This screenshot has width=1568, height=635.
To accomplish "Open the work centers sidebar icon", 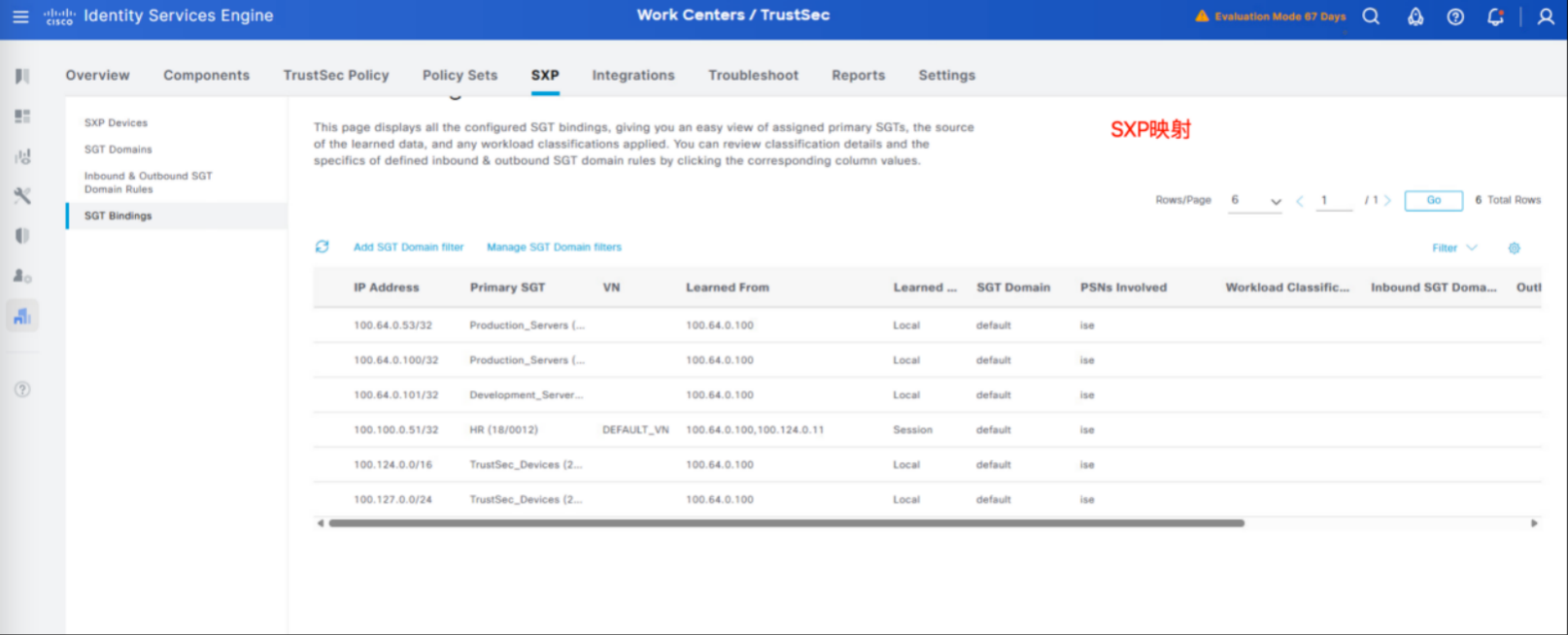I will pyautogui.click(x=22, y=317).
